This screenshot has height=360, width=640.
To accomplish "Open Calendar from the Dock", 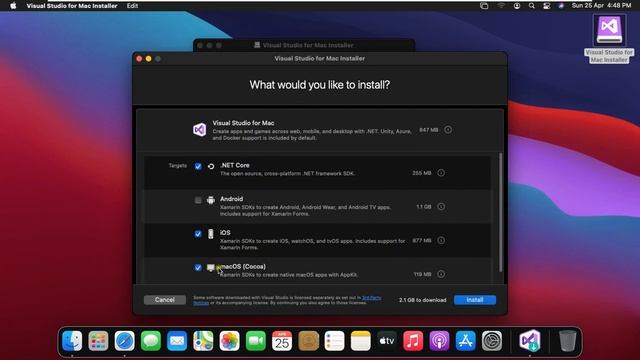I will pos(282,341).
